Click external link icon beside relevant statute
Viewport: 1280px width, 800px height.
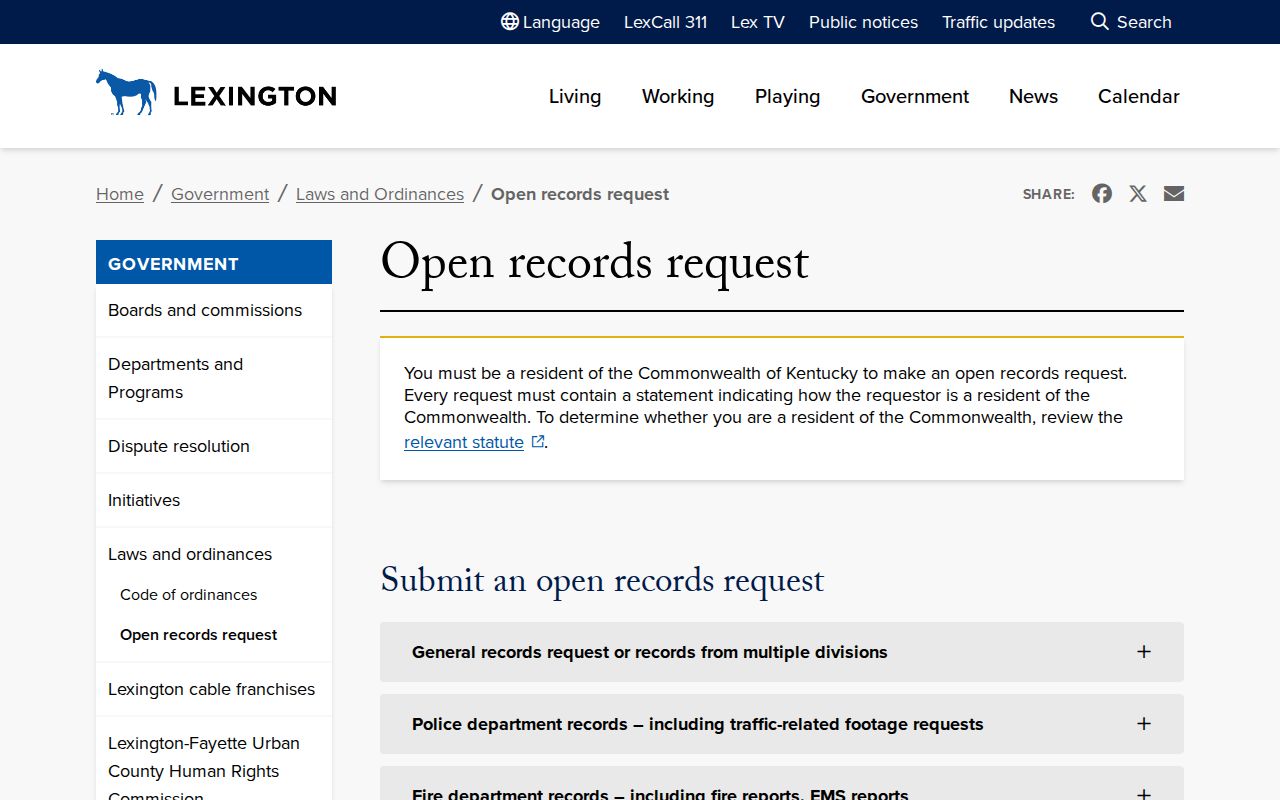[537, 442]
